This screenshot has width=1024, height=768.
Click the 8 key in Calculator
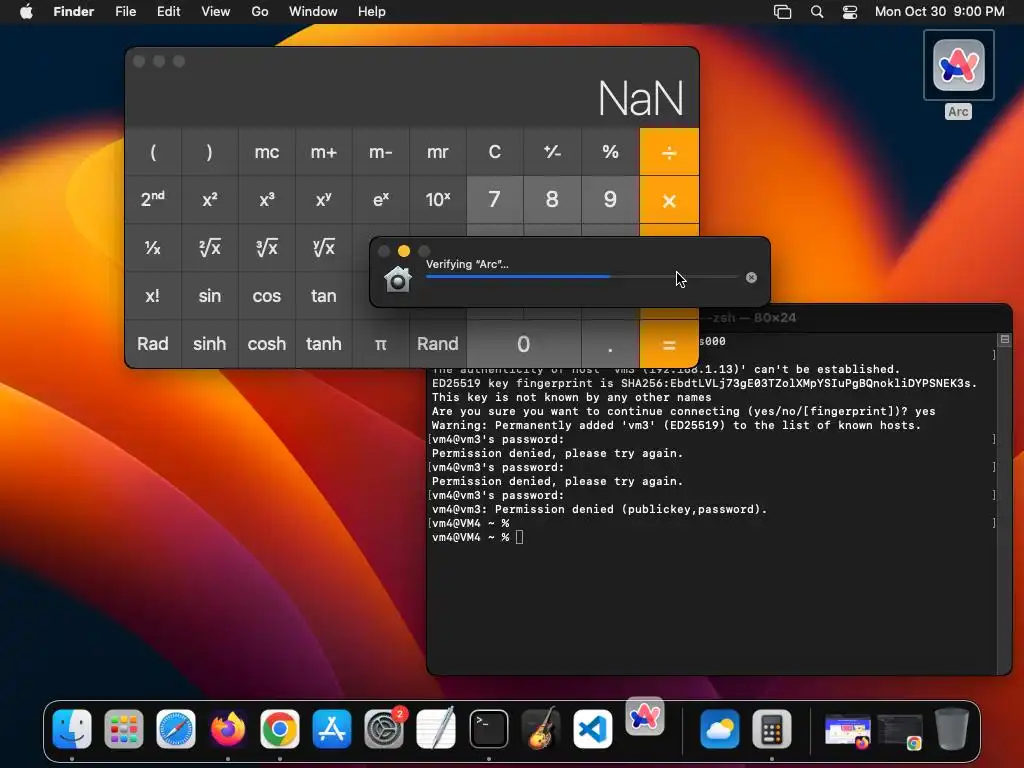(552, 200)
